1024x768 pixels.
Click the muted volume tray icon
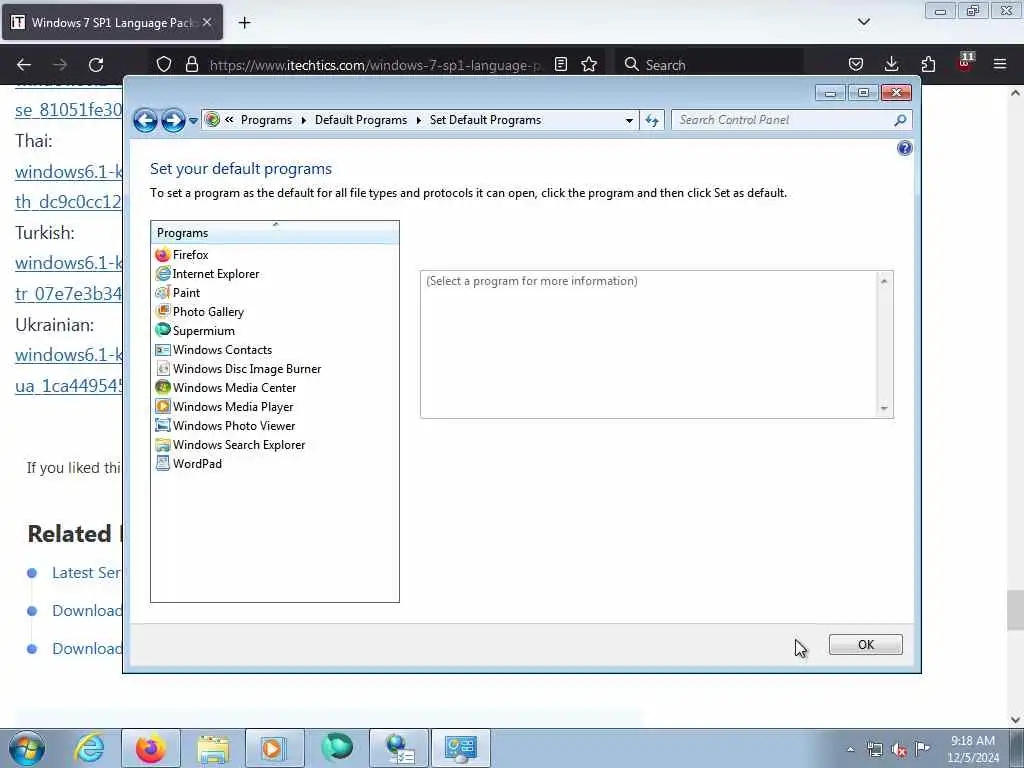pyautogui.click(x=899, y=750)
